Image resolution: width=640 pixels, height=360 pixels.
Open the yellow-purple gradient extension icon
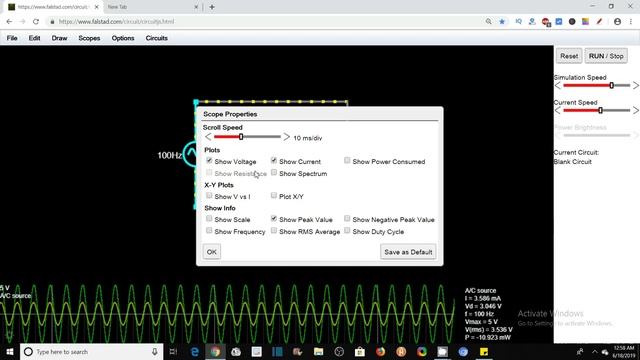point(585,22)
